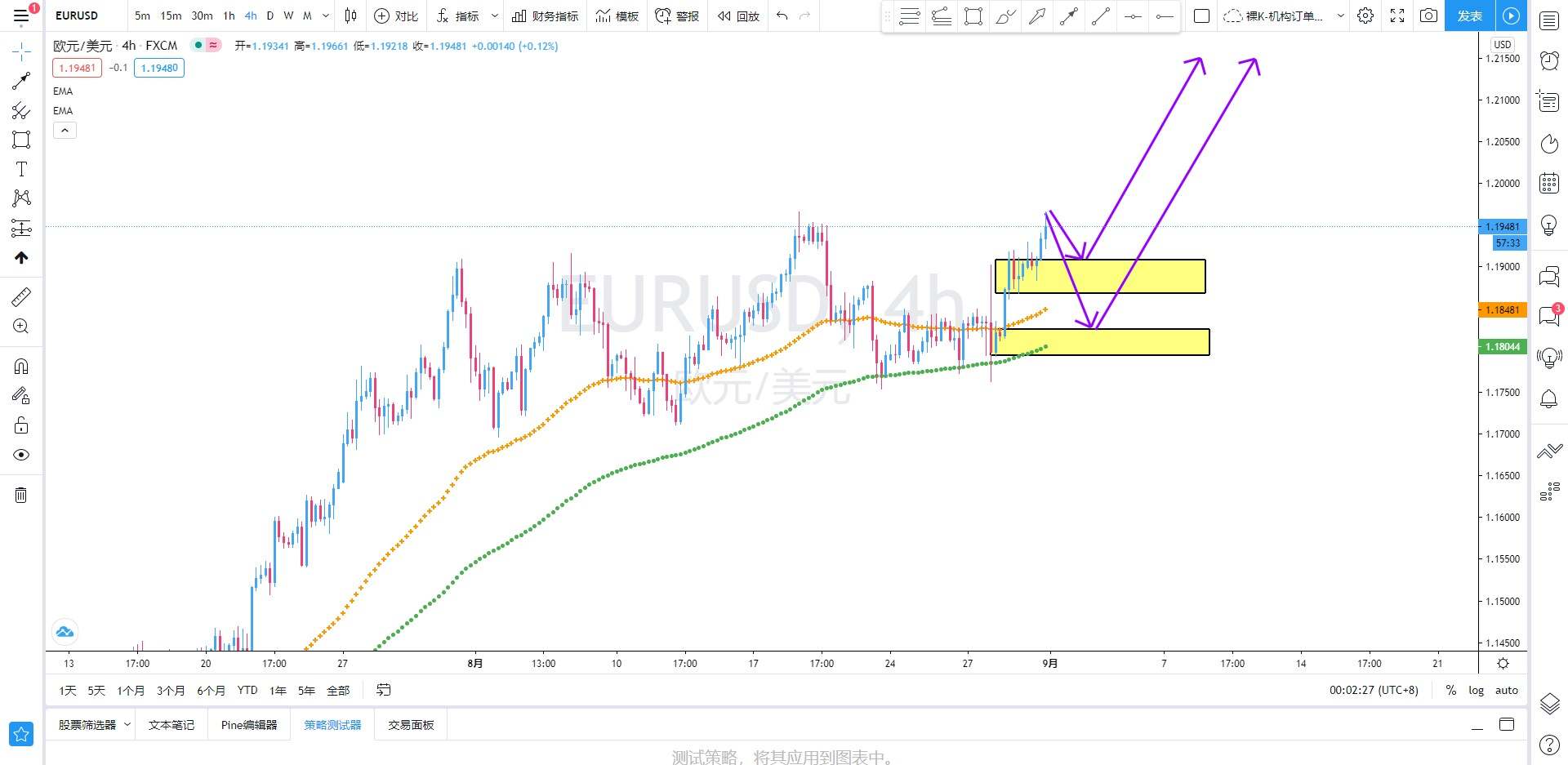This screenshot has width=1568, height=765.
Task: Open the candlestick chart style selector
Action: [351, 16]
